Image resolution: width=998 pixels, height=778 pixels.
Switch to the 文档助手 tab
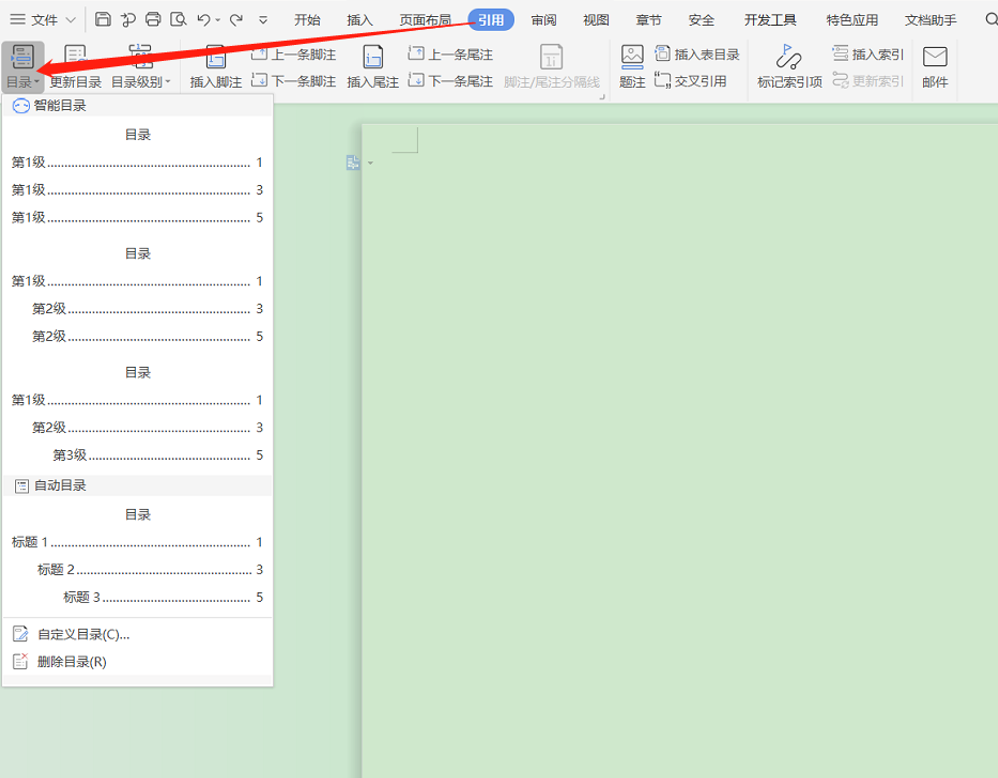[x=931, y=20]
